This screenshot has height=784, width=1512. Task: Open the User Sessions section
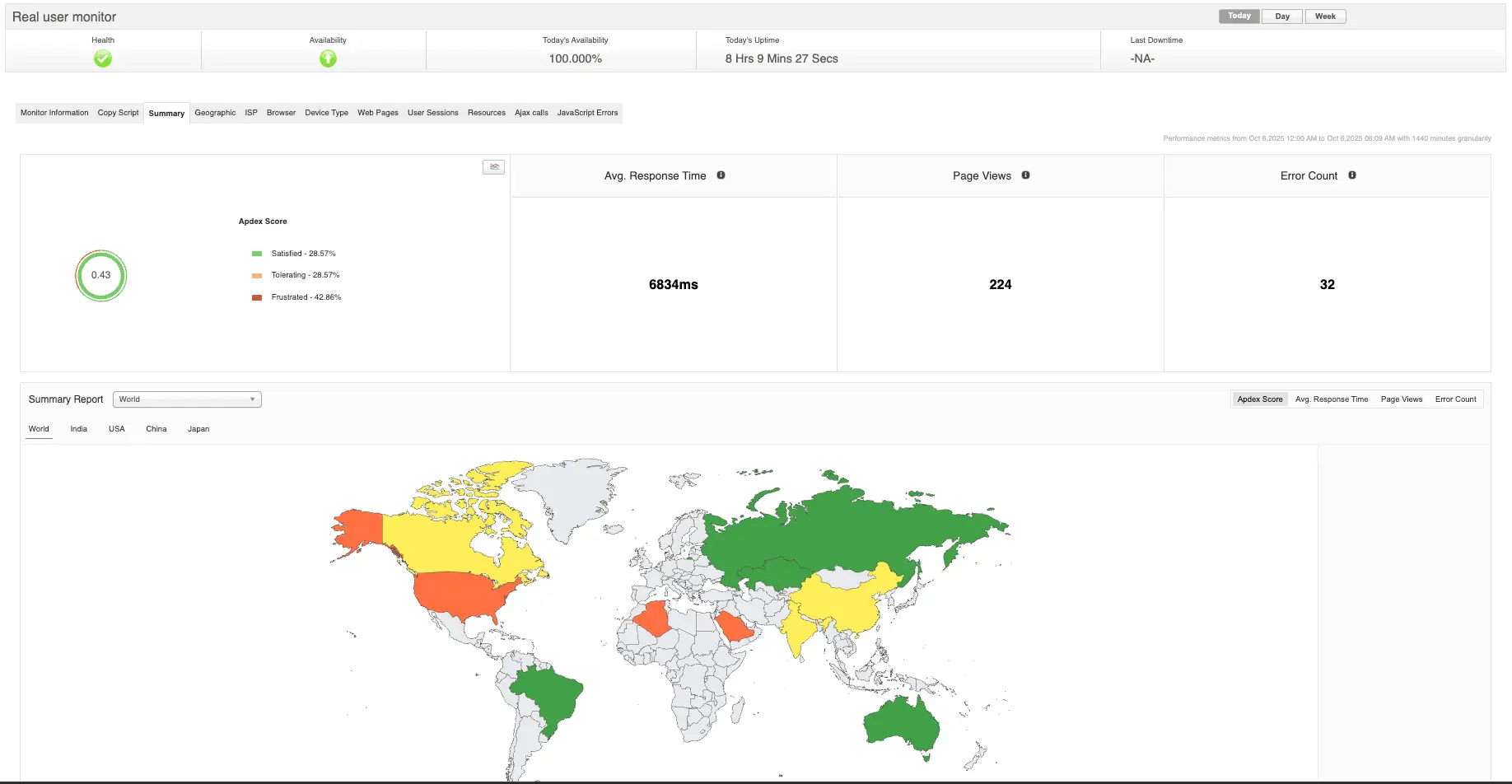[432, 112]
